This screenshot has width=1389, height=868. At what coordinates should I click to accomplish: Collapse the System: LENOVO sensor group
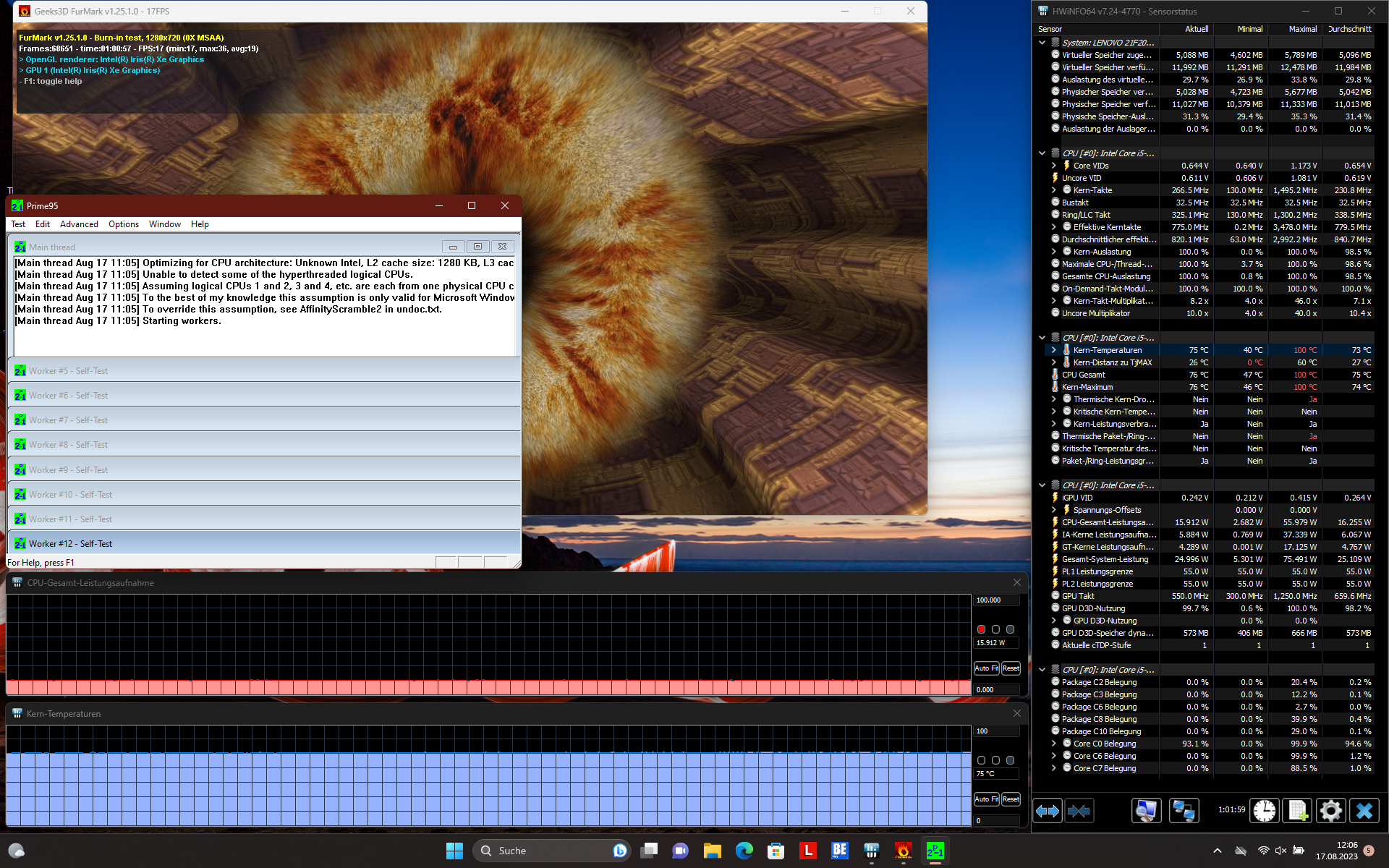tap(1042, 43)
